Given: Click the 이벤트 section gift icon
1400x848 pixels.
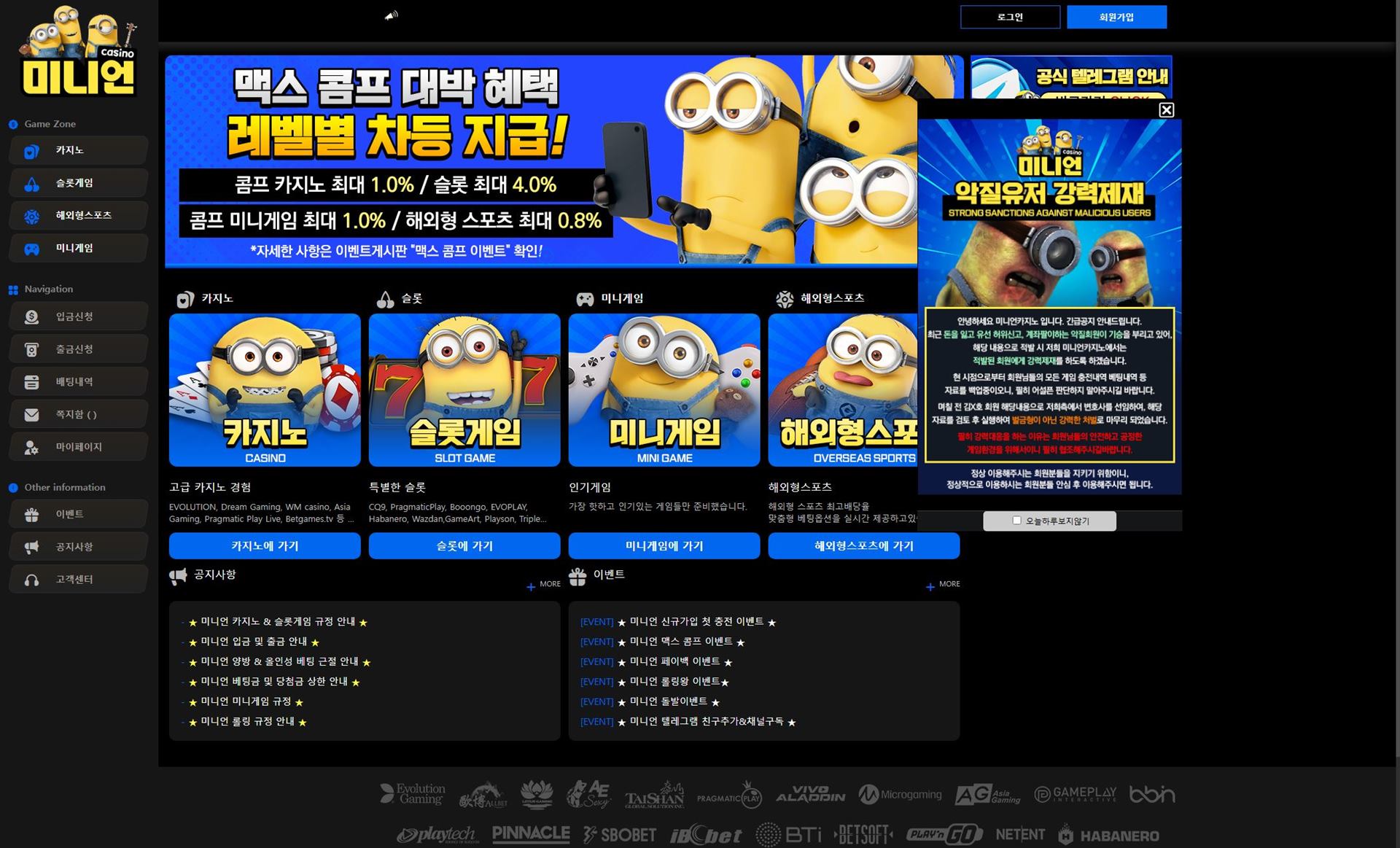Looking at the screenshot, I should point(577,577).
